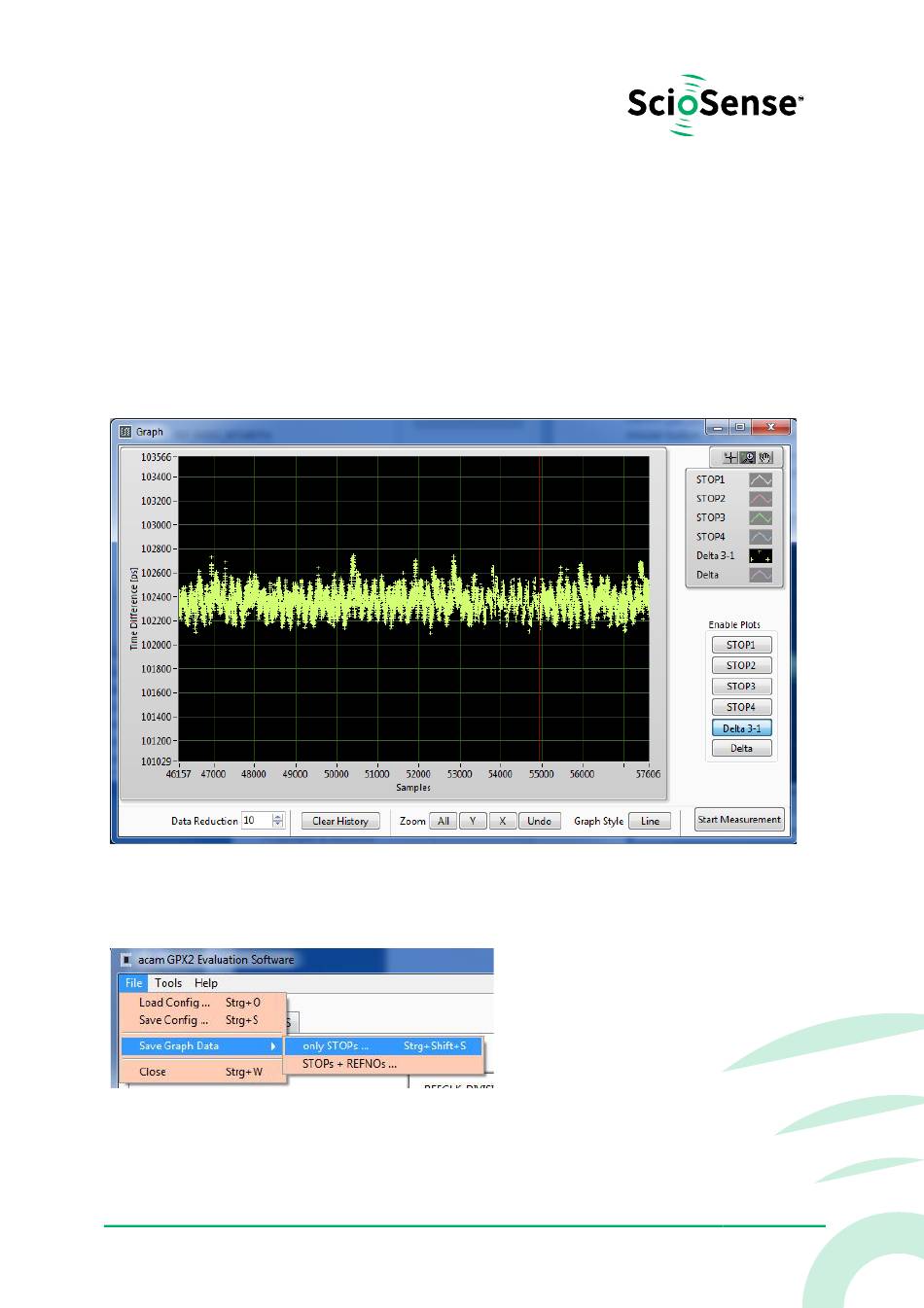Image resolution: width=924 pixels, height=1308 pixels.
Task: Maximize the Graph window
Action: tap(740, 428)
